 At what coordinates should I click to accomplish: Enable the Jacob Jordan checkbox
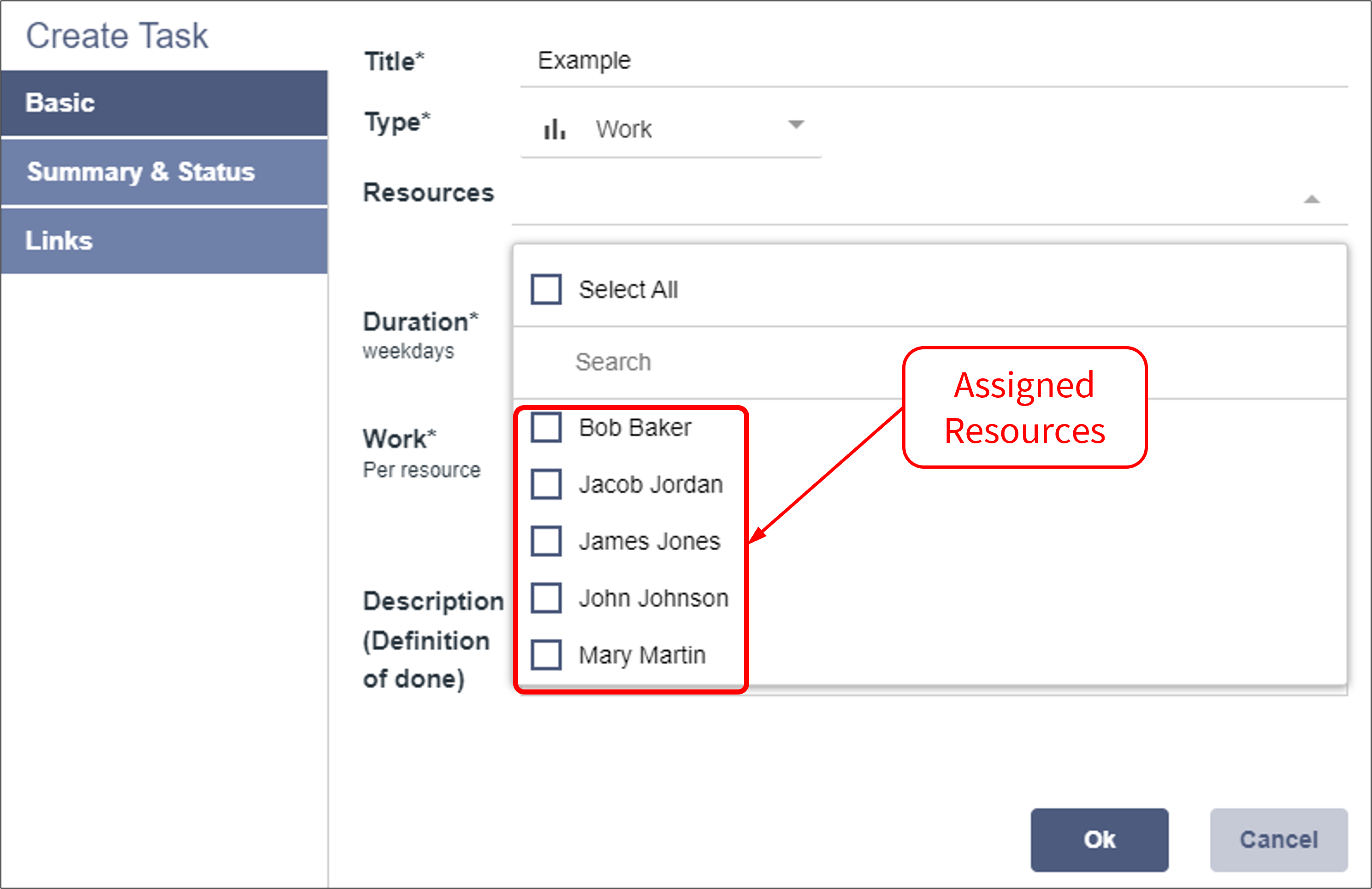(546, 484)
